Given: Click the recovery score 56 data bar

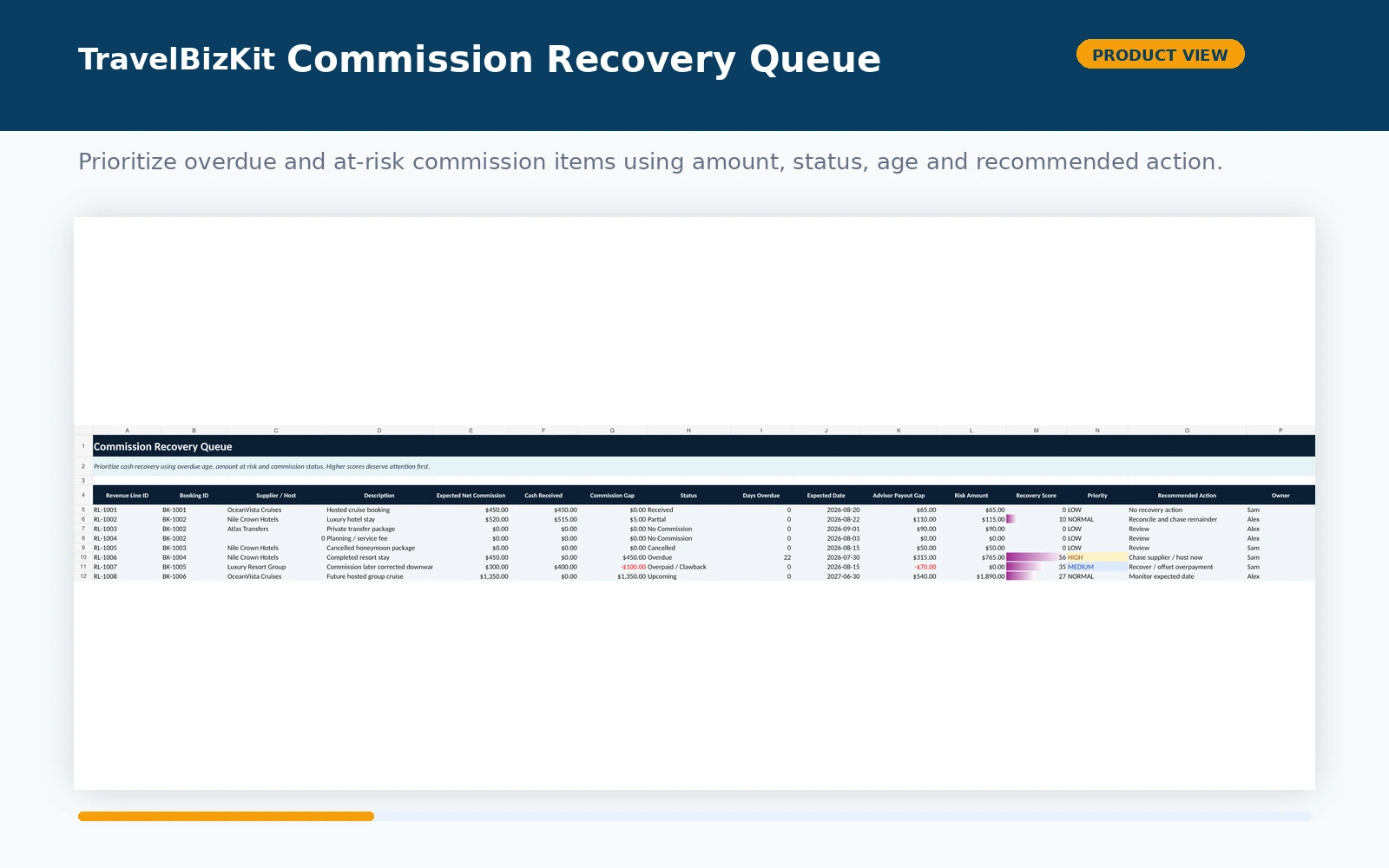Looking at the screenshot, I should 1036,557.
